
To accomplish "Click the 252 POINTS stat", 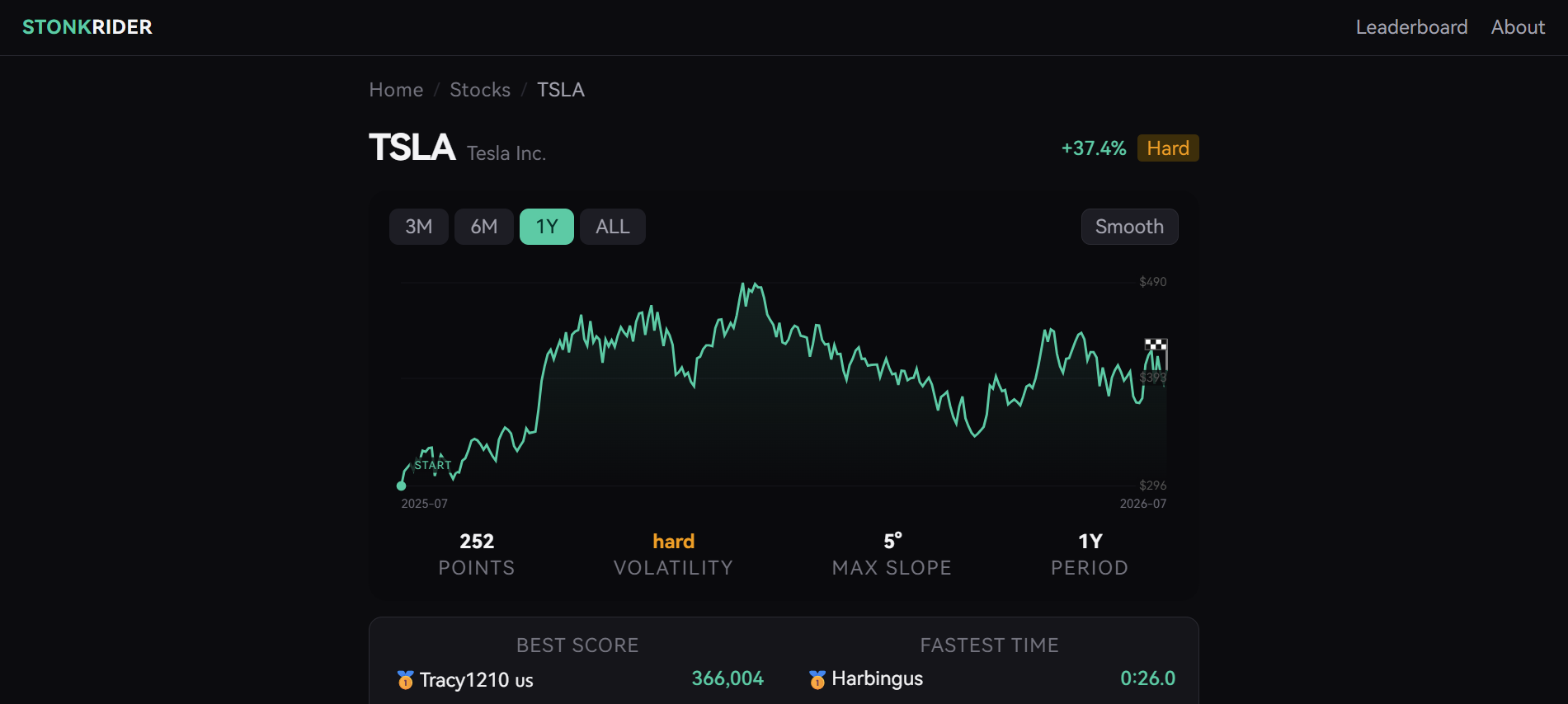I will point(477,555).
